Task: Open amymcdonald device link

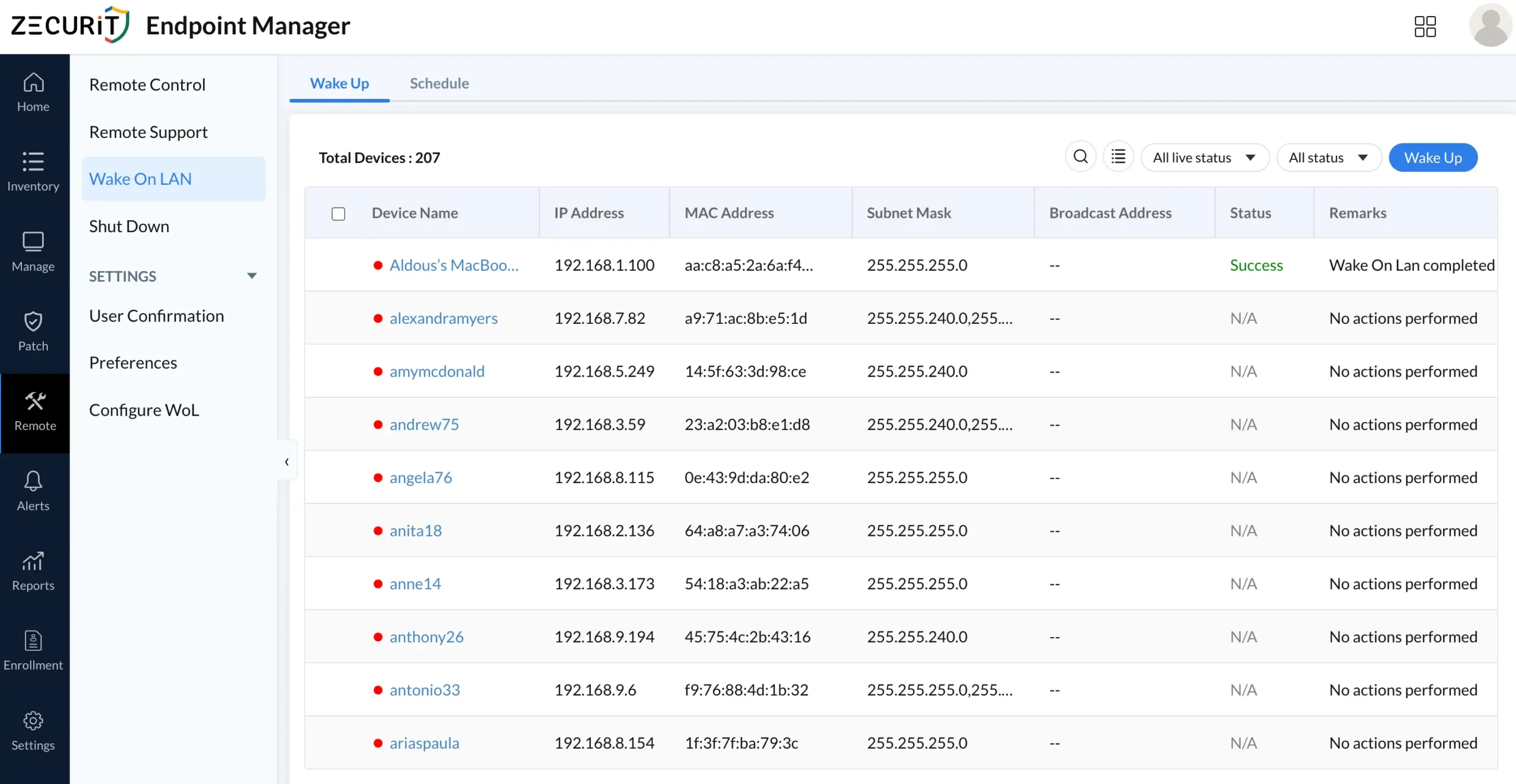Action: pos(437,371)
